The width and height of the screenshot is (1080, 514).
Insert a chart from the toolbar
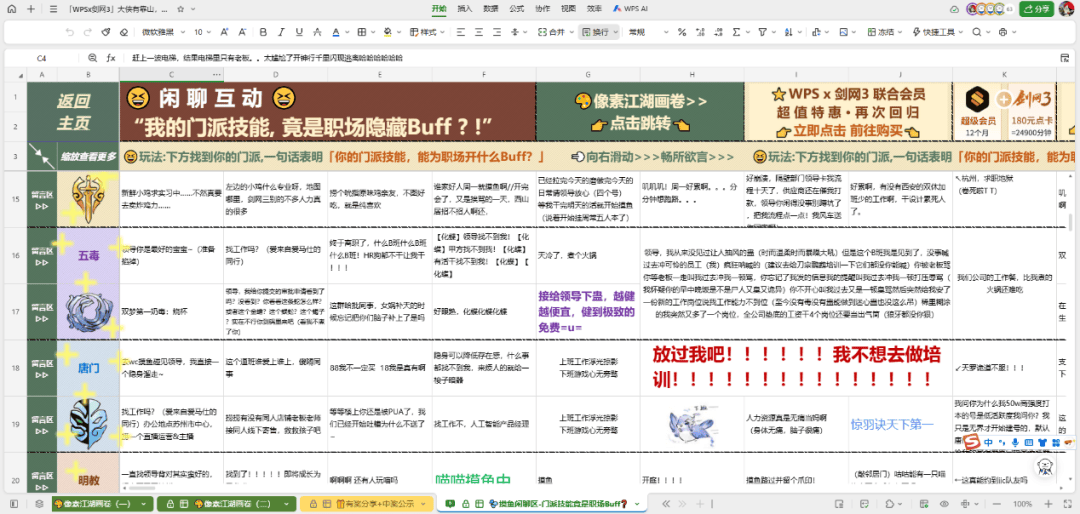[815, 32]
